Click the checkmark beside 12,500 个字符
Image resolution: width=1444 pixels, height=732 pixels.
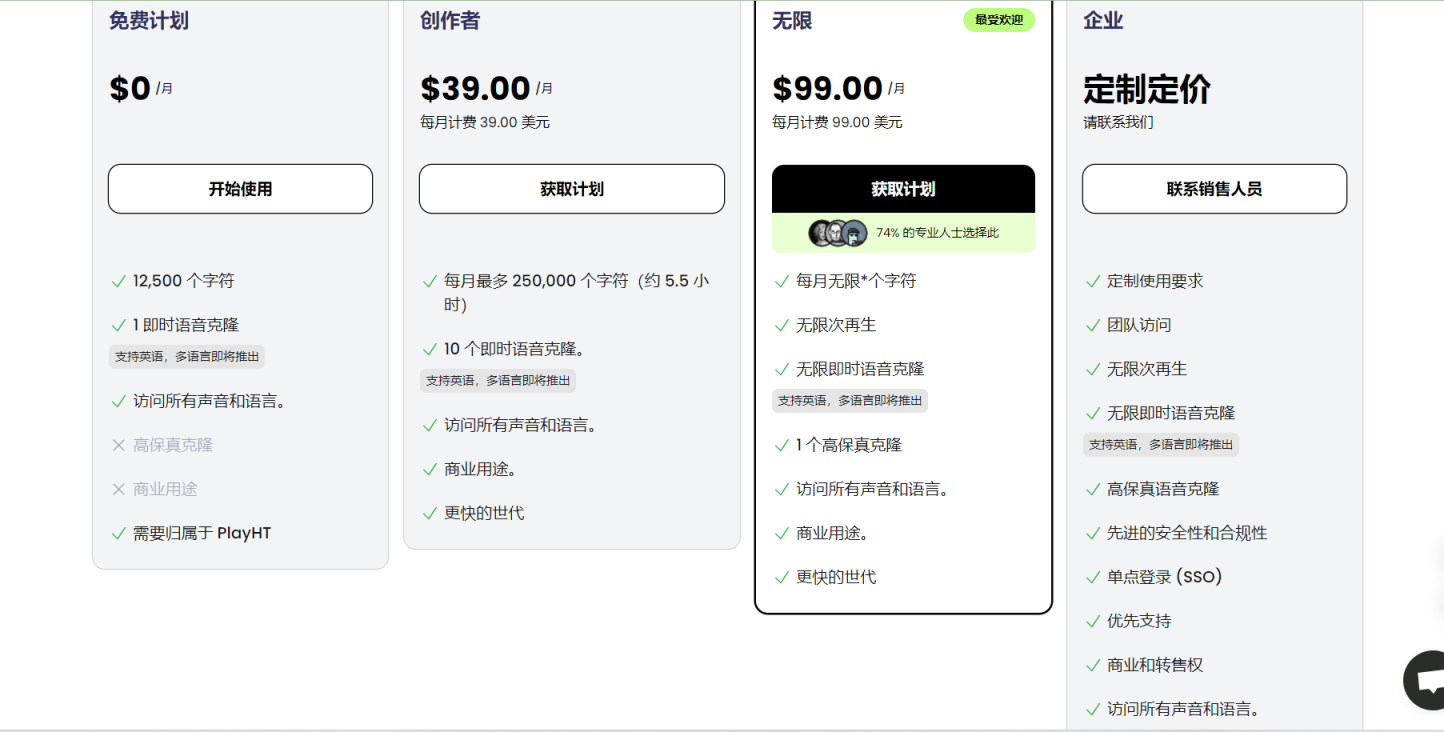pyautogui.click(x=119, y=281)
